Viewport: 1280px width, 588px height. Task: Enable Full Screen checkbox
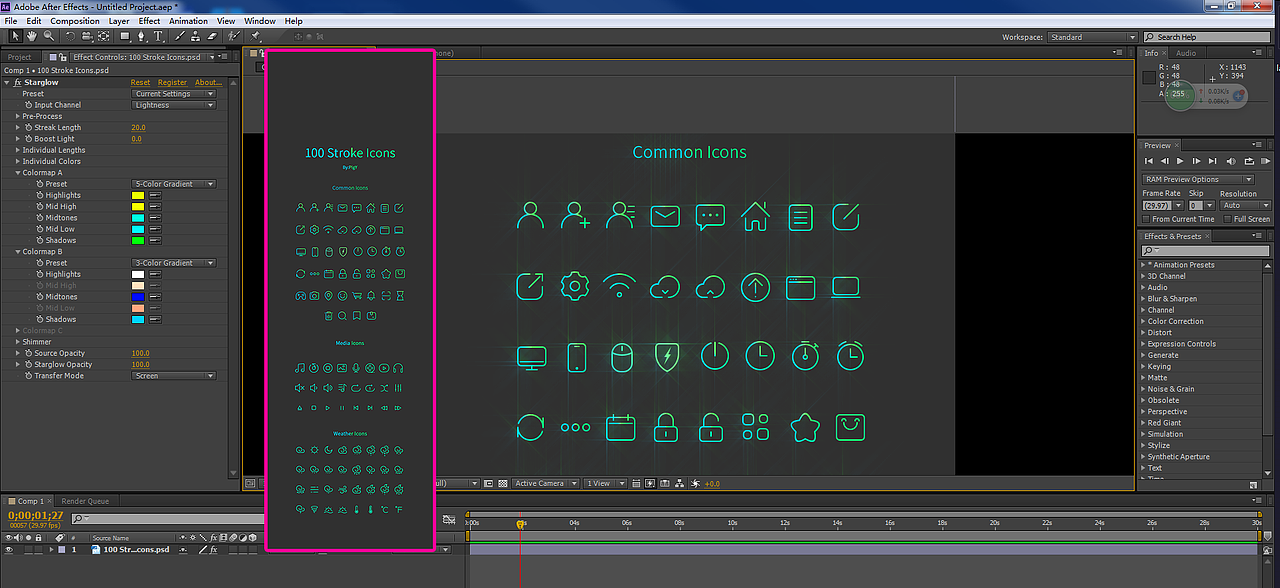(1227, 219)
